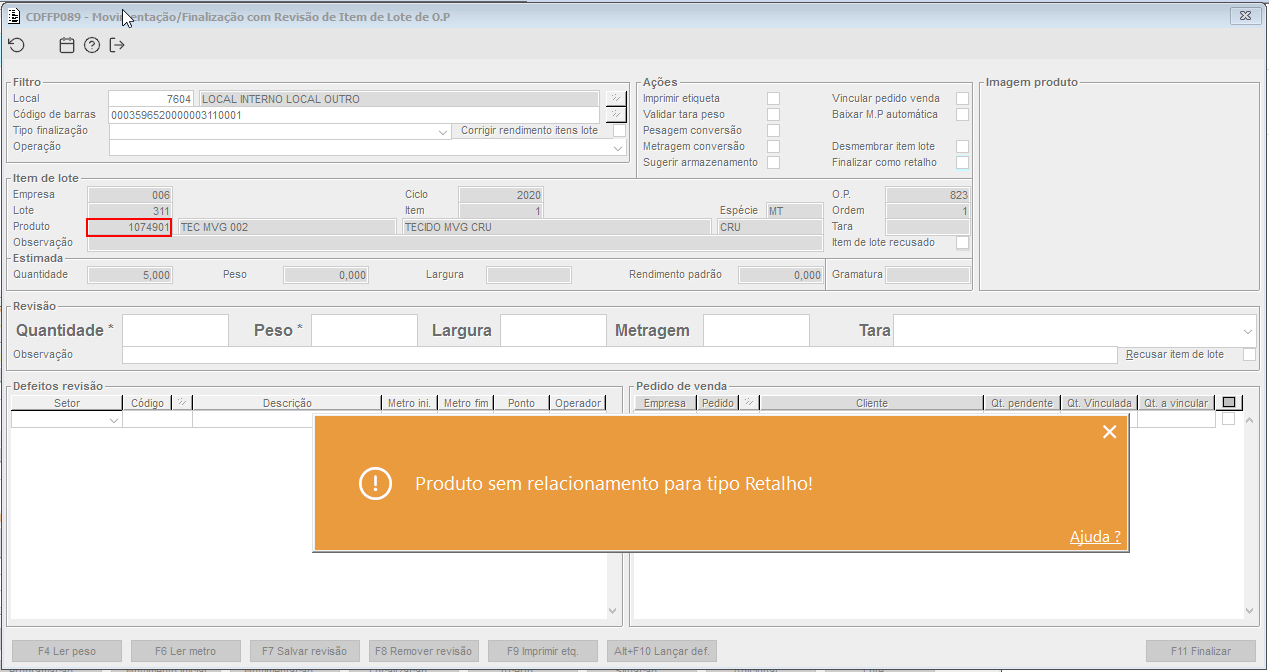This screenshot has height=672, width=1269.
Task: Click the document icon in the title bar
Action: (15, 17)
